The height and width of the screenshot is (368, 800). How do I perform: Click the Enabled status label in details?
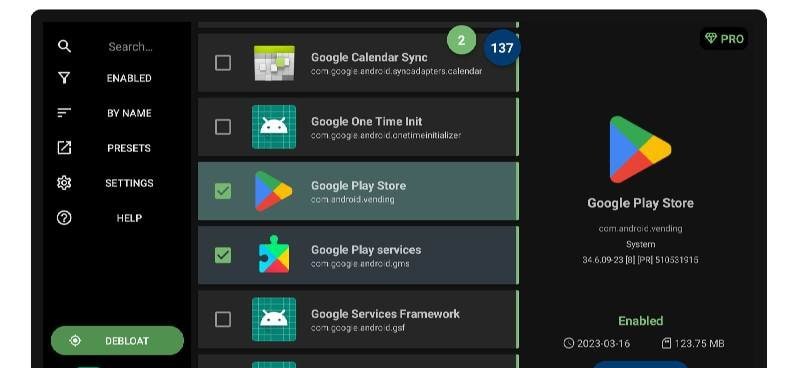tap(640, 321)
